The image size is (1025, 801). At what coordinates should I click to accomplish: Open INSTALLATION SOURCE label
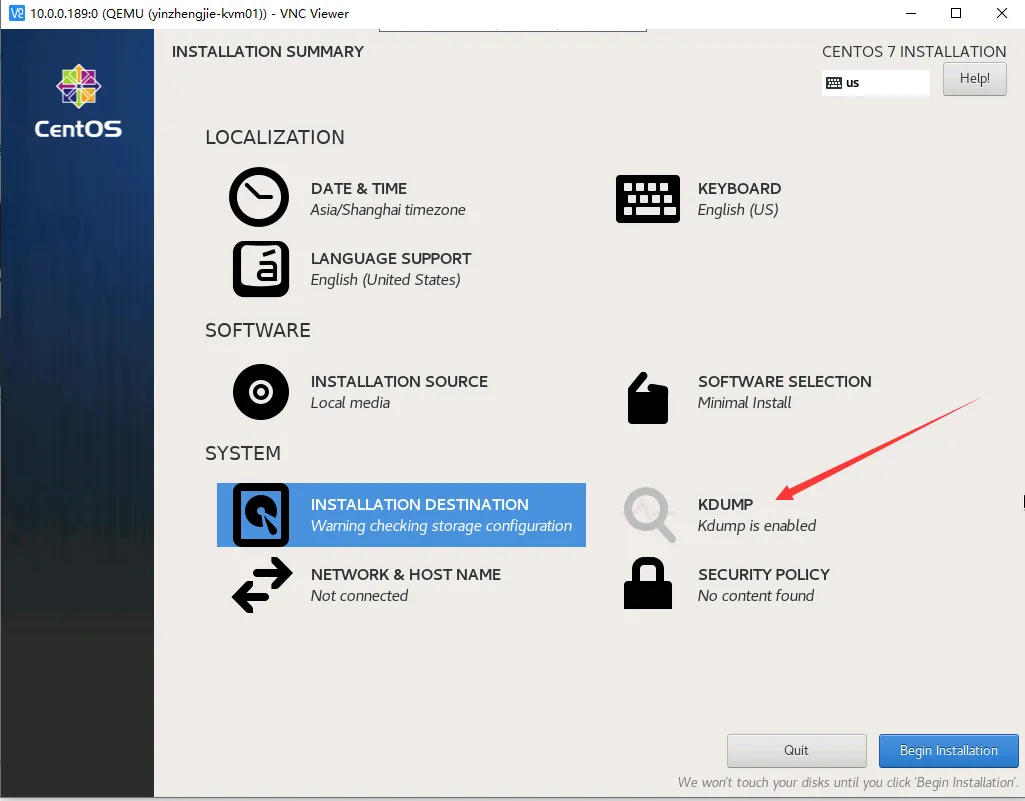pos(399,381)
